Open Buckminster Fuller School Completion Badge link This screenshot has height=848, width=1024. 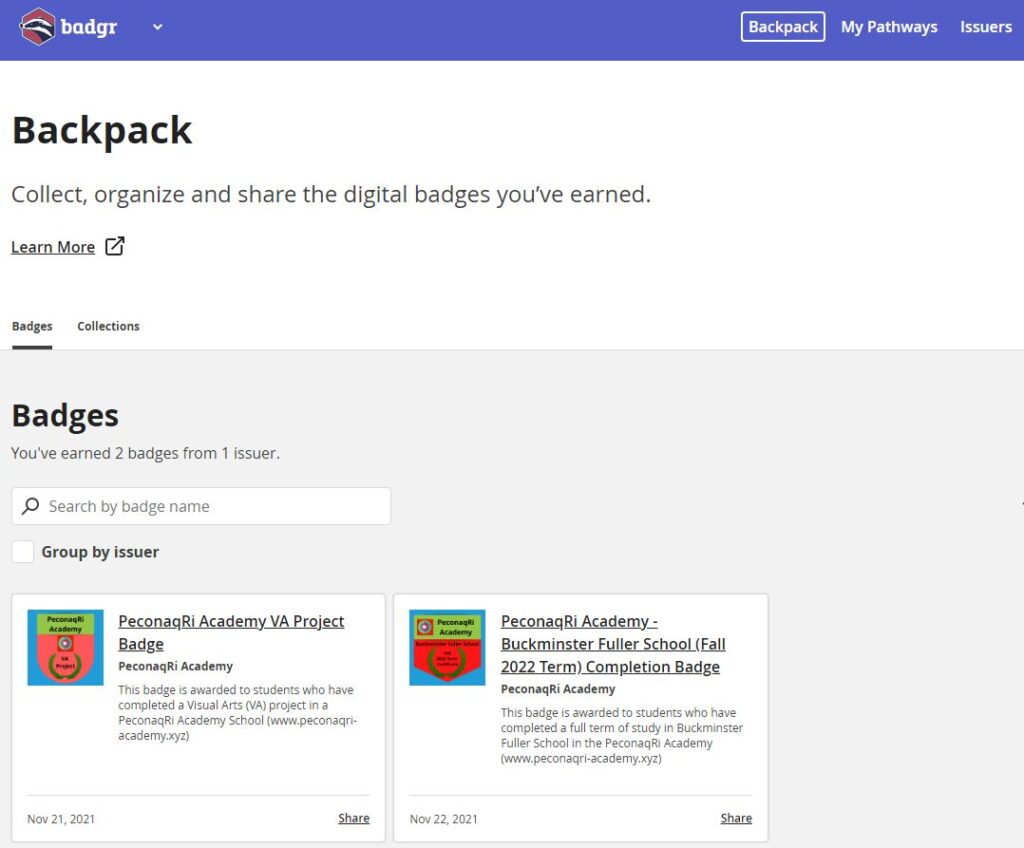pos(613,644)
